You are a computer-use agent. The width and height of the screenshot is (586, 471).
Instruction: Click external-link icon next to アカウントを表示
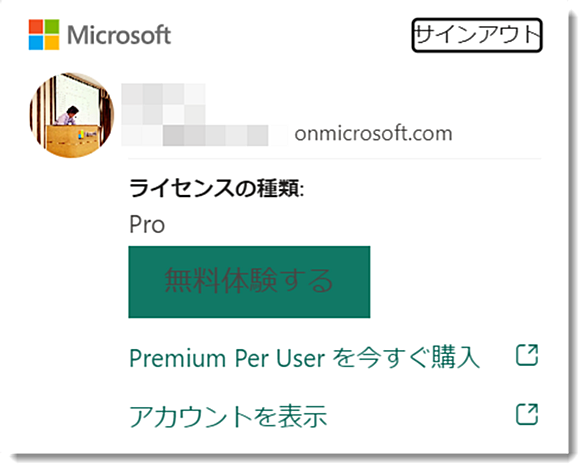(x=527, y=414)
